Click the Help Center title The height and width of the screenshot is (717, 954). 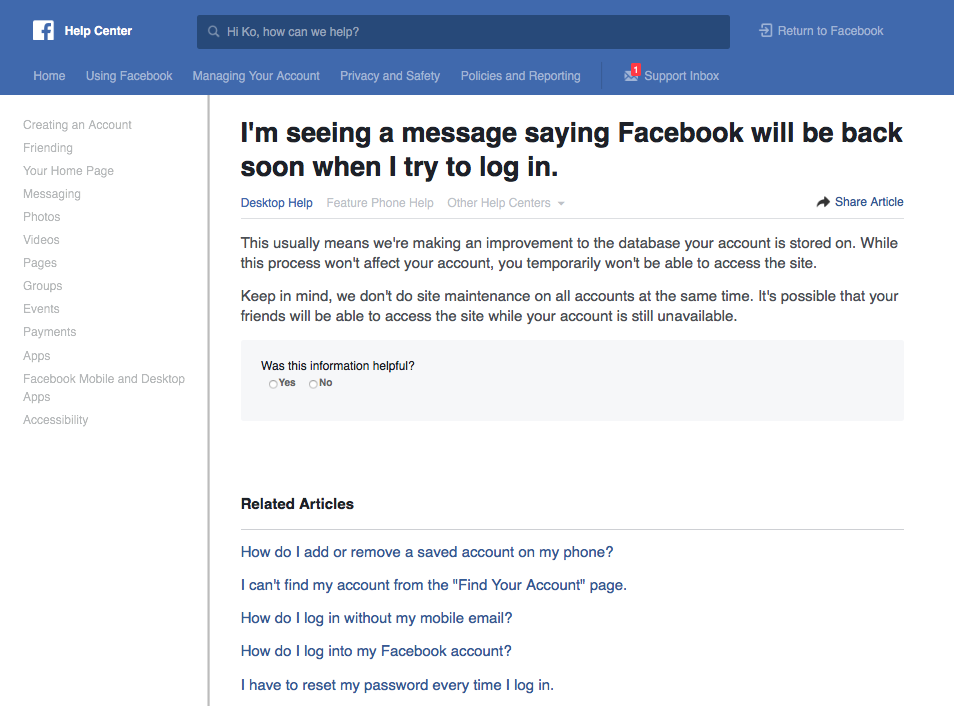[x=98, y=31]
